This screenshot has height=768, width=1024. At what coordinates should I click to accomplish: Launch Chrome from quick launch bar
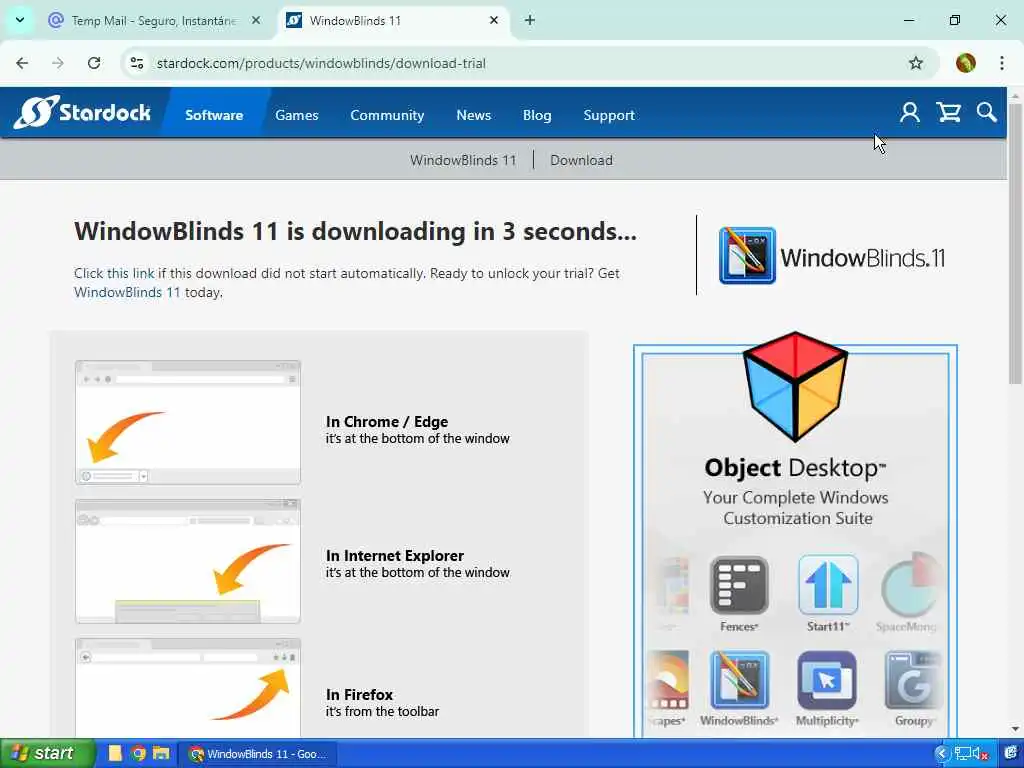click(138, 754)
